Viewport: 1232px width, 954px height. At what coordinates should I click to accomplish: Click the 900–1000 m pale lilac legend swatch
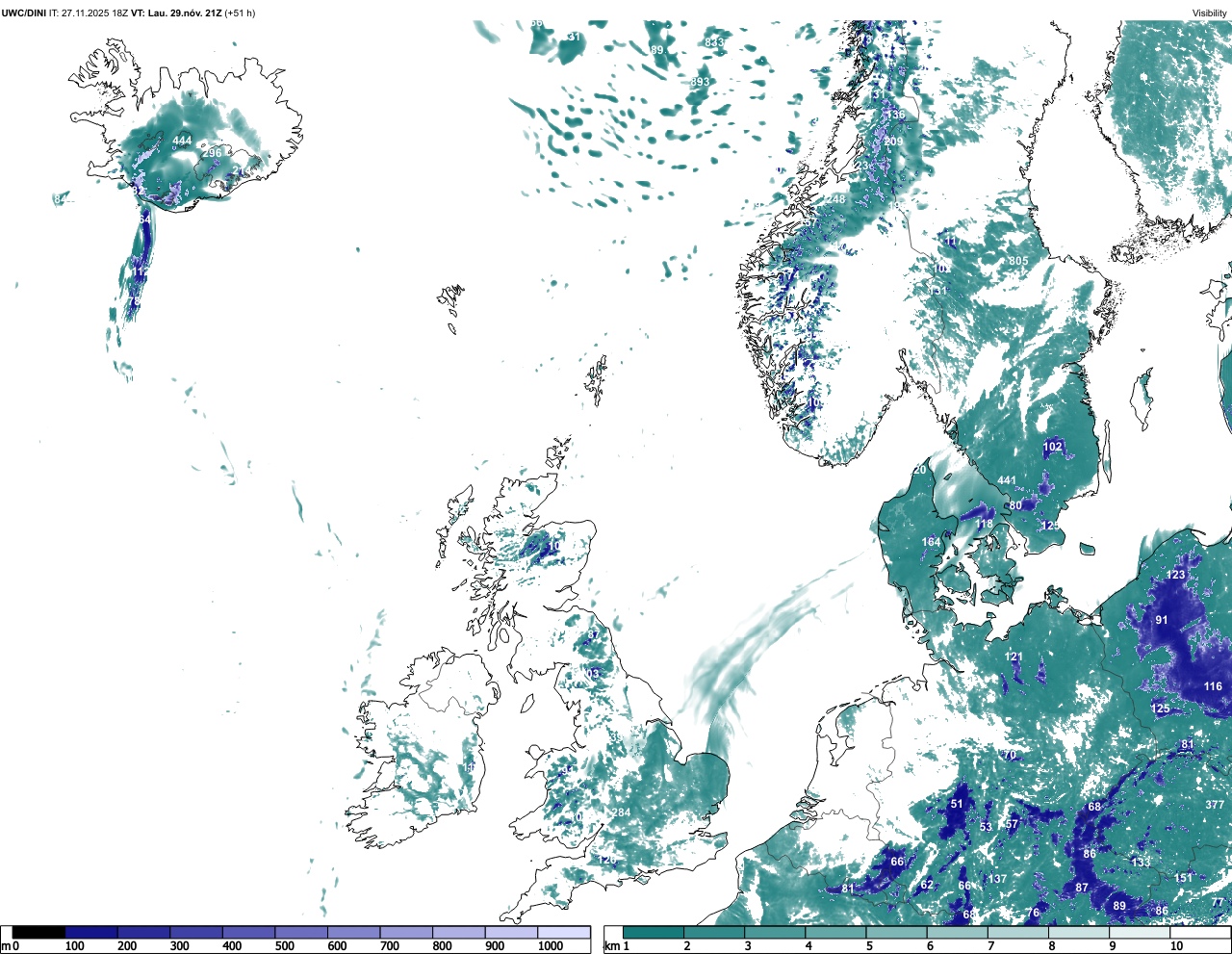[511, 932]
